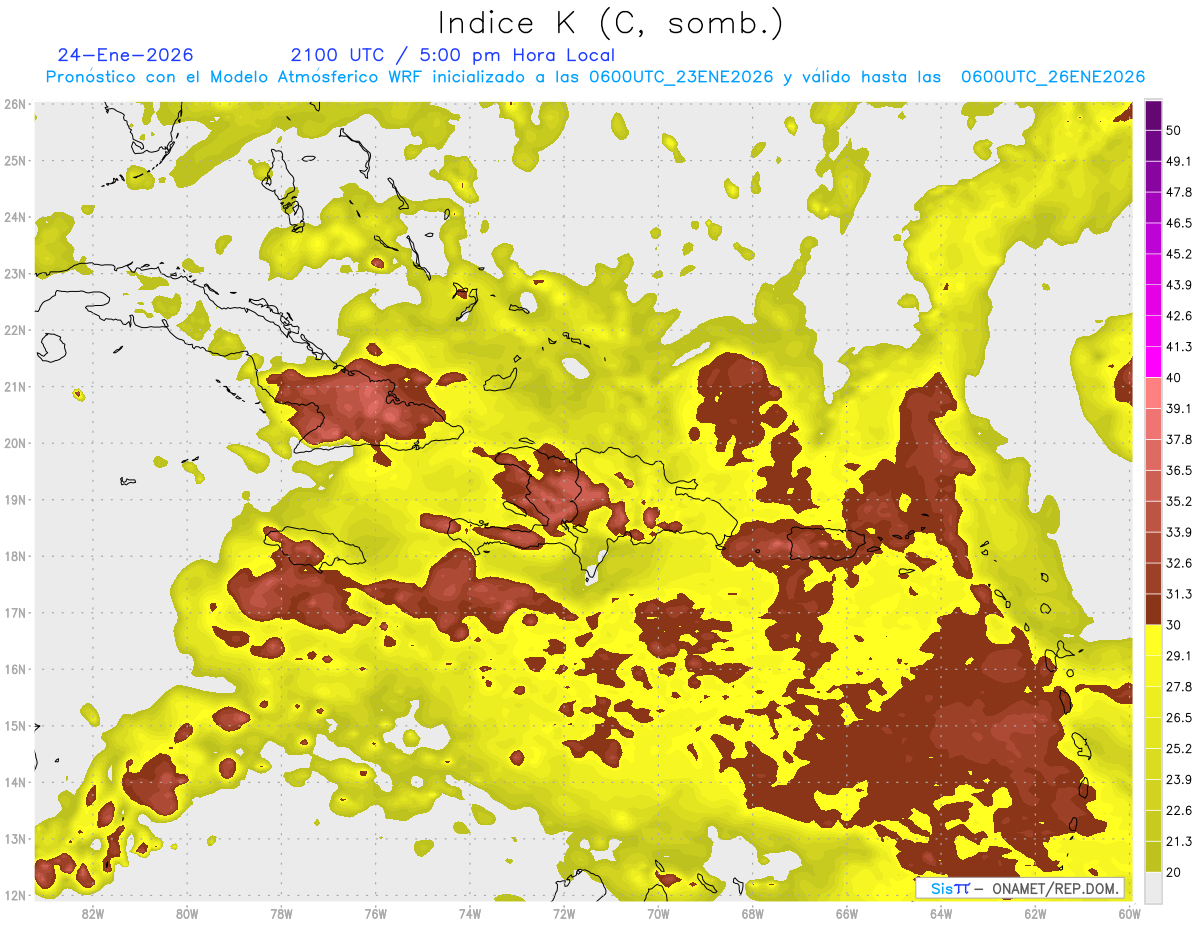1200x927 pixels.
Task: Click the '74W' longitude tick label
Action: click(469, 914)
